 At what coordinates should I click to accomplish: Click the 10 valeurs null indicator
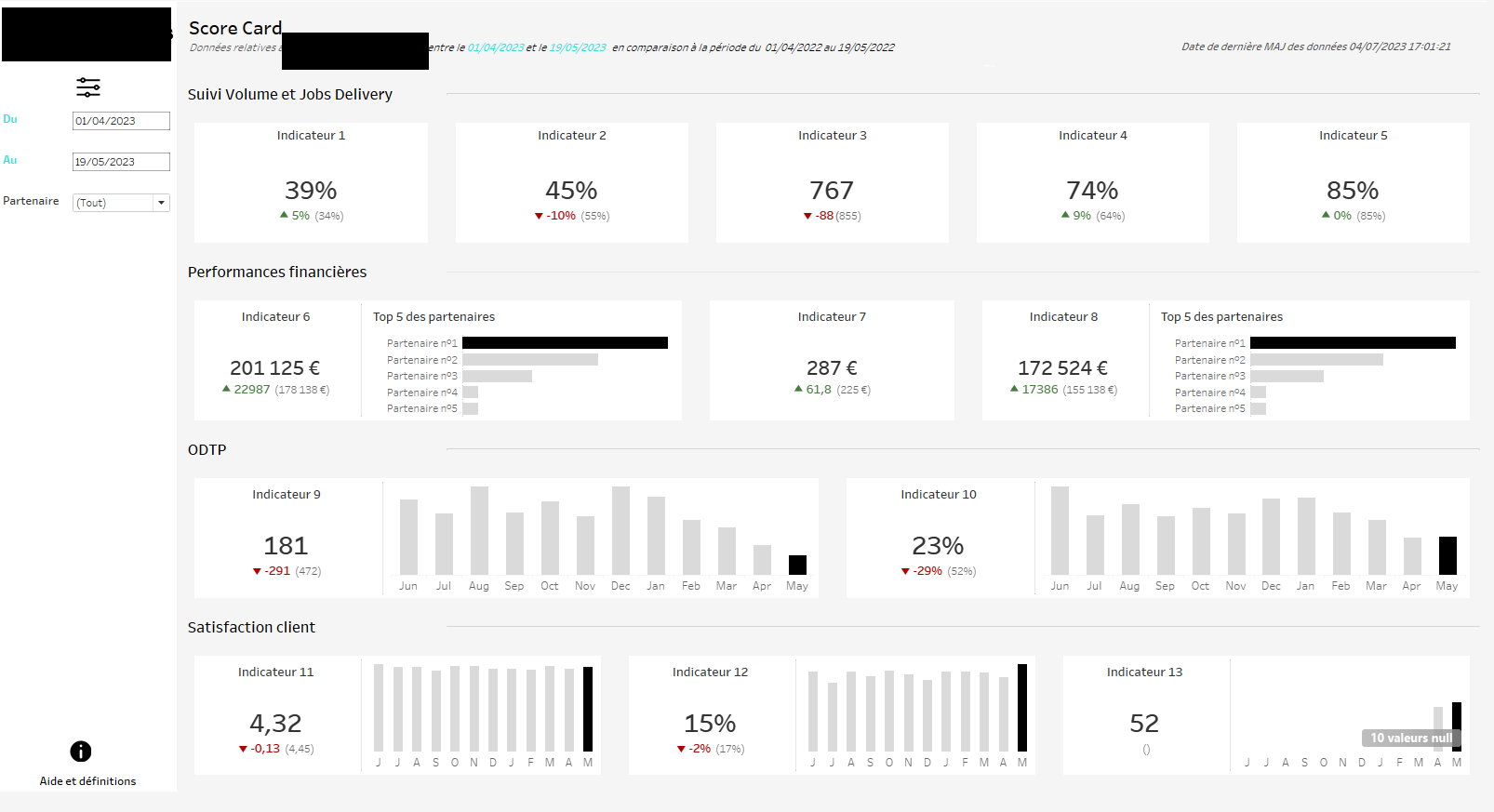(1410, 738)
